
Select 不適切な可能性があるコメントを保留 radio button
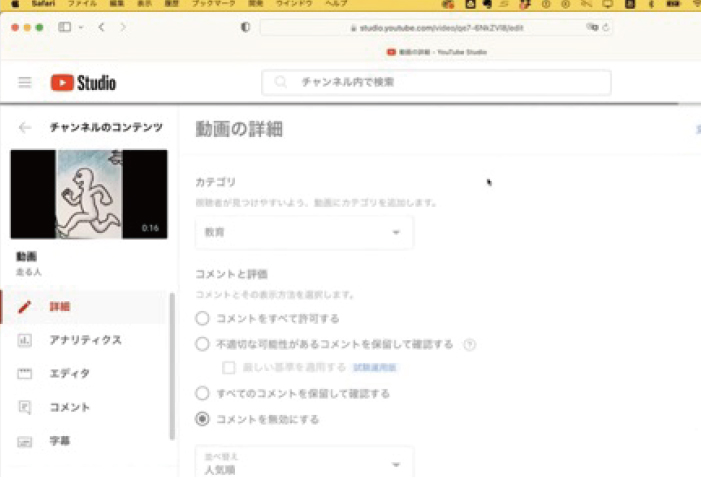click(202, 344)
